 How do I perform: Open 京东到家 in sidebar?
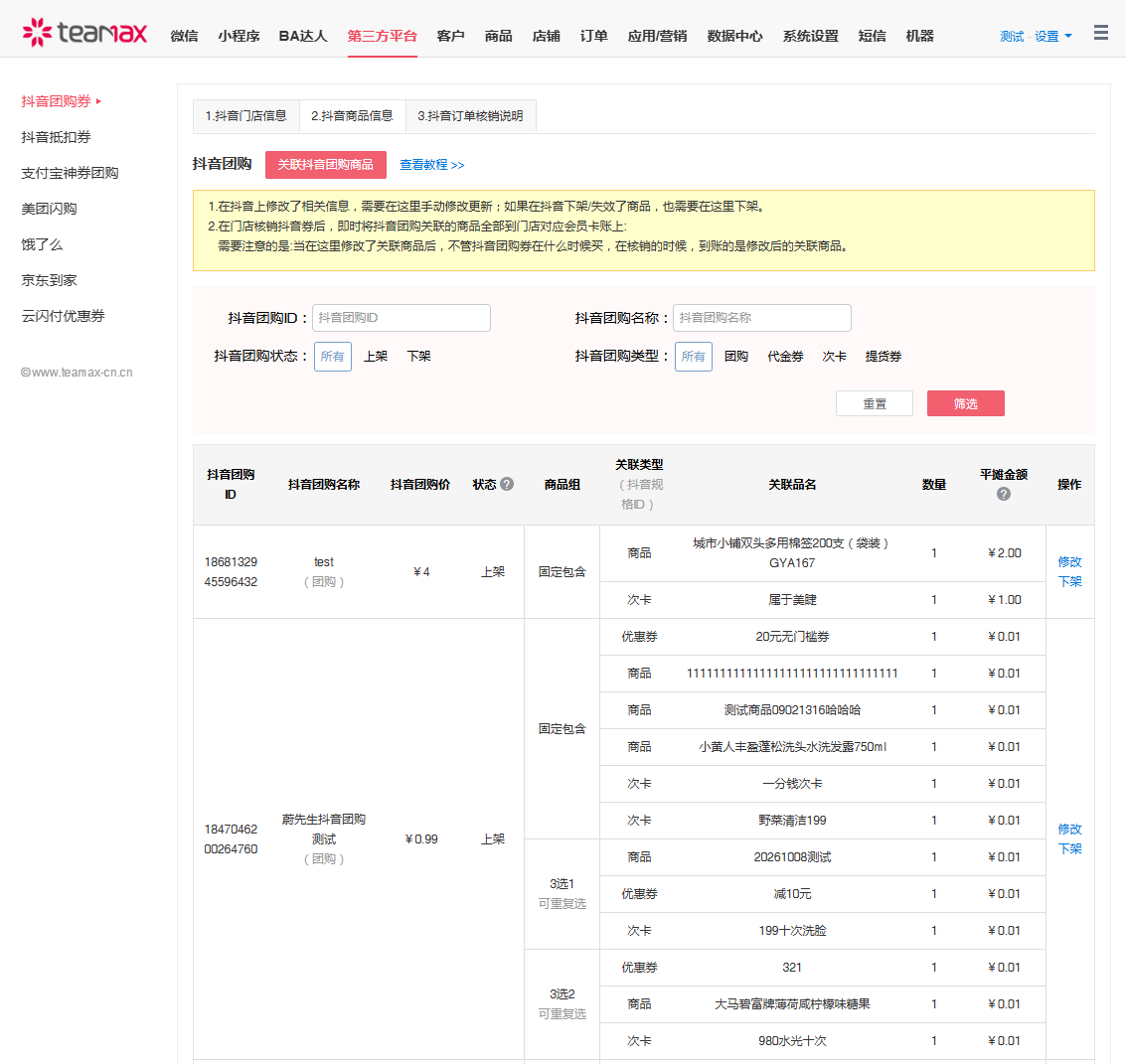pyautogui.click(x=49, y=281)
